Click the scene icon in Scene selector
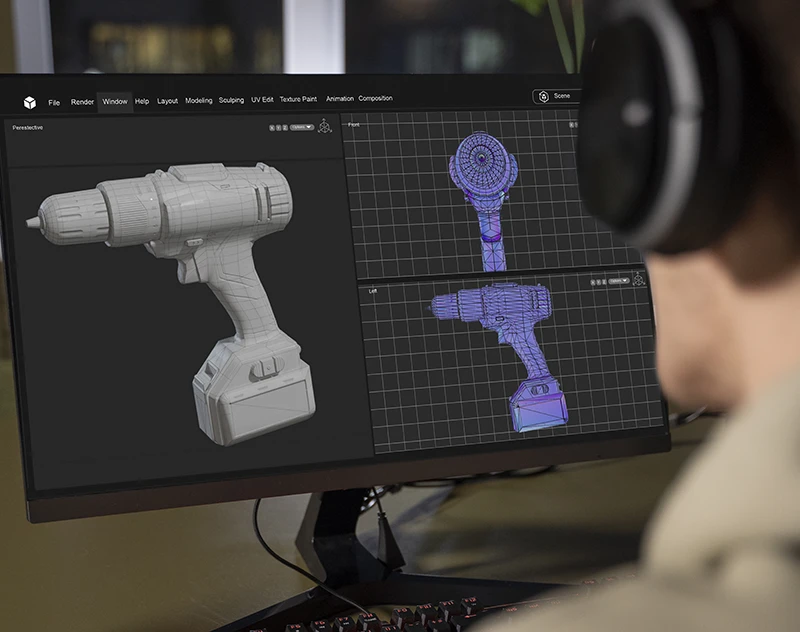 (544, 96)
